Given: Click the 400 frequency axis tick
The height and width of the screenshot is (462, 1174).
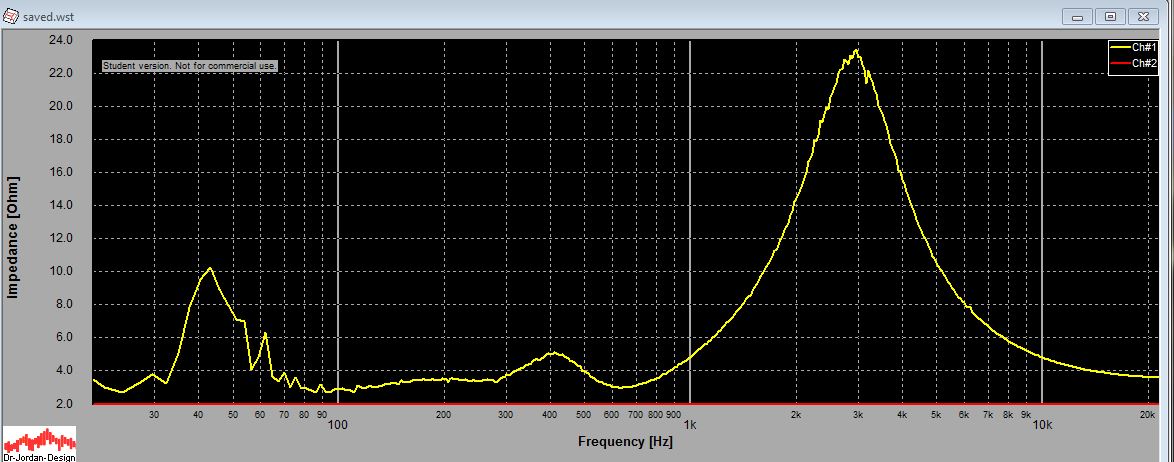Looking at the screenshot, I should tap(550, 414).
